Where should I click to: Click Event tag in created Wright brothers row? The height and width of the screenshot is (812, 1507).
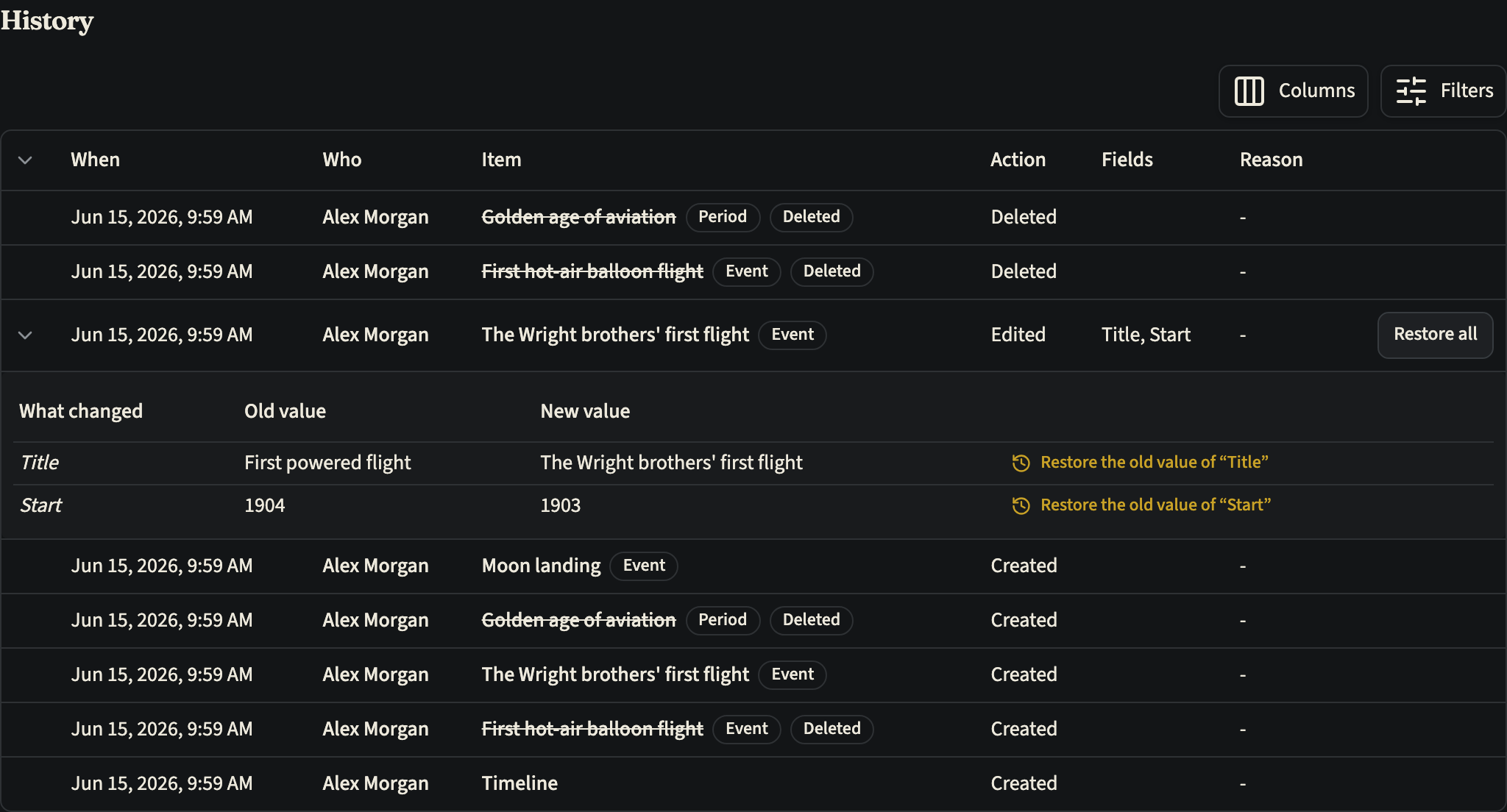[x=792, y=674]
